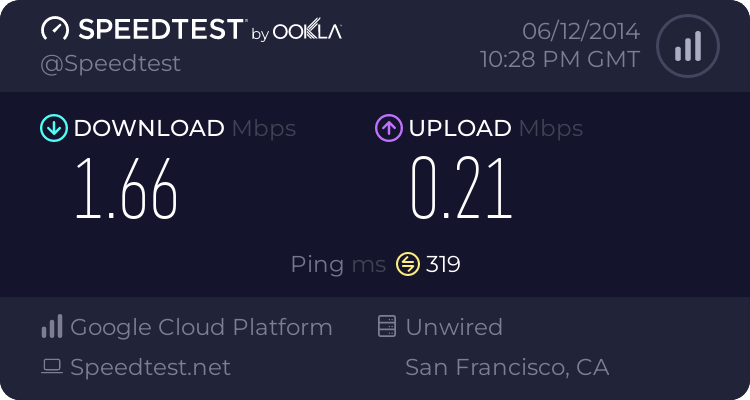Image resolution: width=750 pixels, height=400 pixels.
Task: Click the DOWNLOAD Mbps label
Action: (185, 129)
